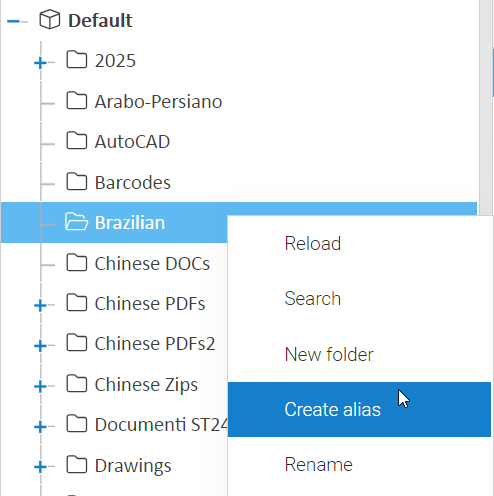Expand the Chinese Zips folder

click(x=40, y=386)
